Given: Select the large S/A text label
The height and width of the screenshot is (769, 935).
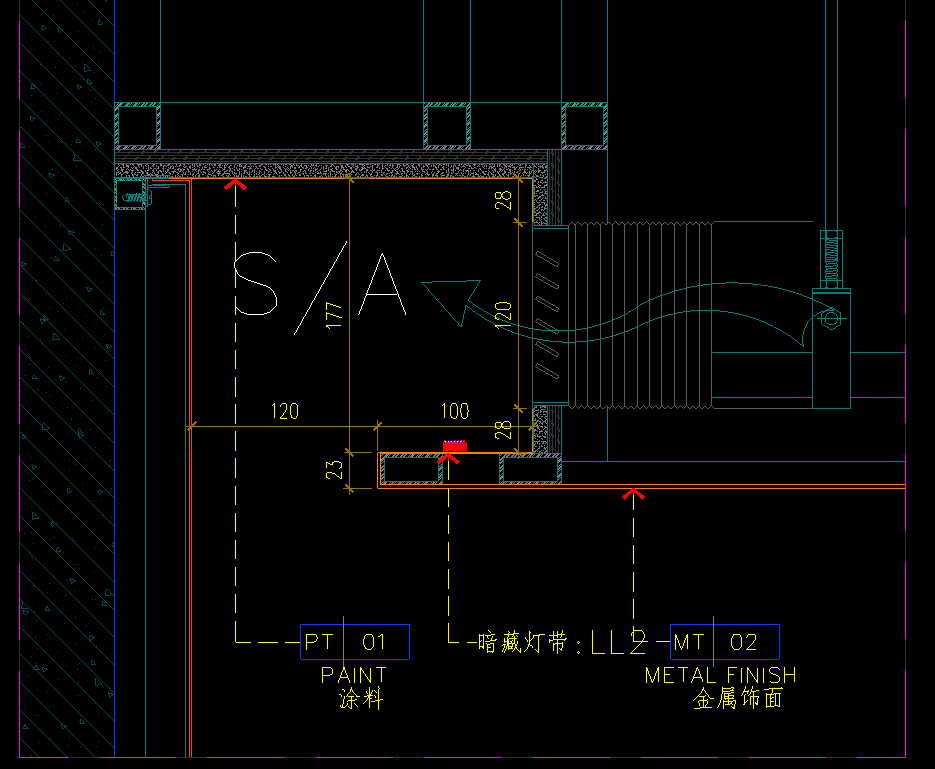Looking at the screenshot, I should coord(319,286).
